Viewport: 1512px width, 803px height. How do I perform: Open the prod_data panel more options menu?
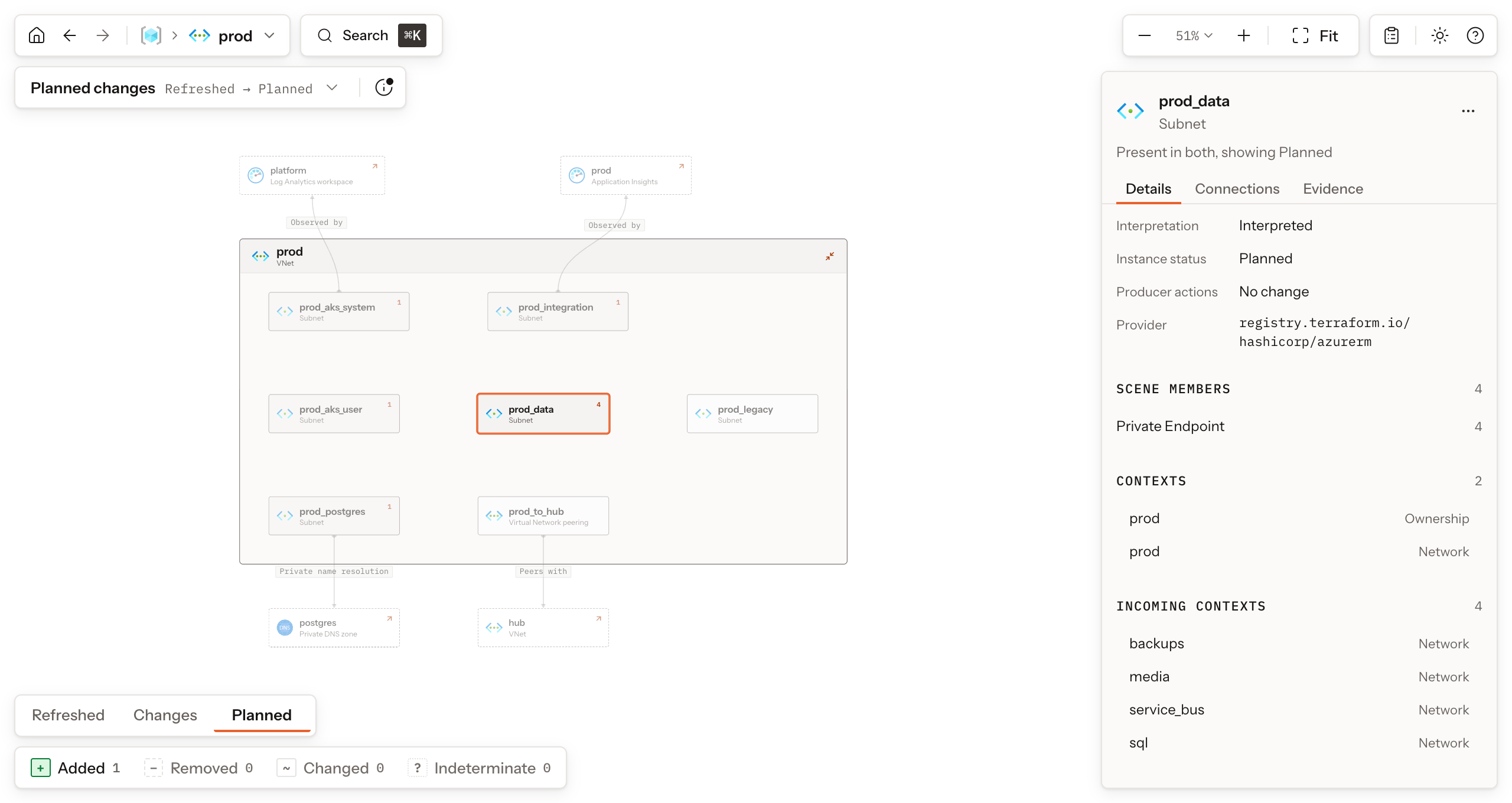click(x=1468, y=111)
